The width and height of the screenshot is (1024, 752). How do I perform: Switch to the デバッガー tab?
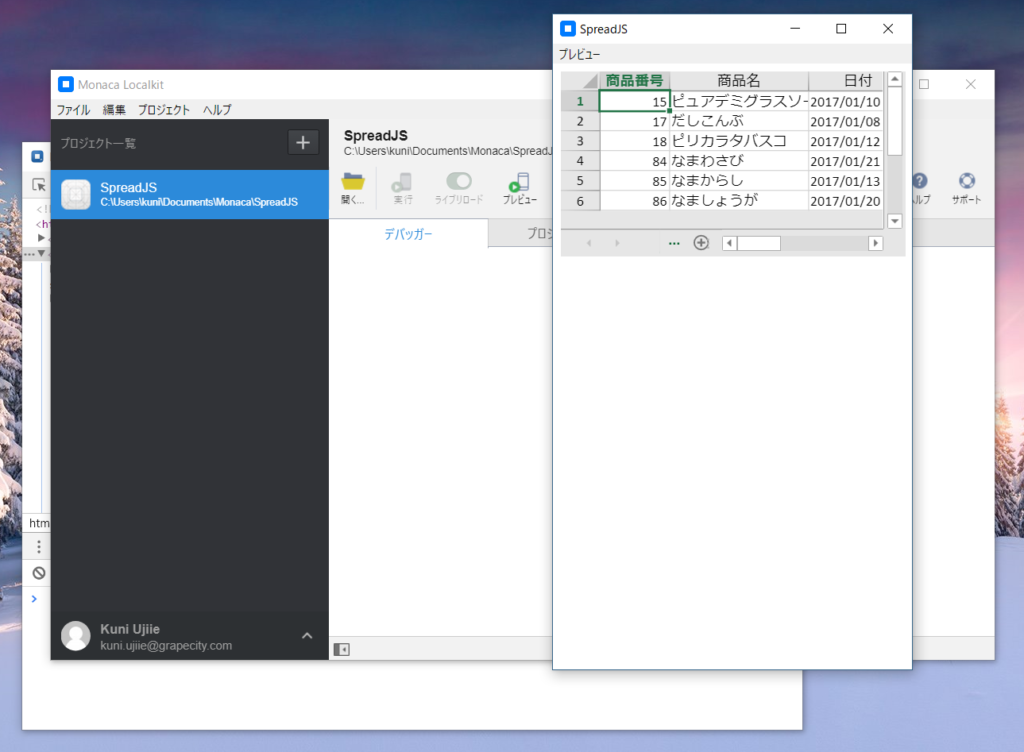click(408, 234)
